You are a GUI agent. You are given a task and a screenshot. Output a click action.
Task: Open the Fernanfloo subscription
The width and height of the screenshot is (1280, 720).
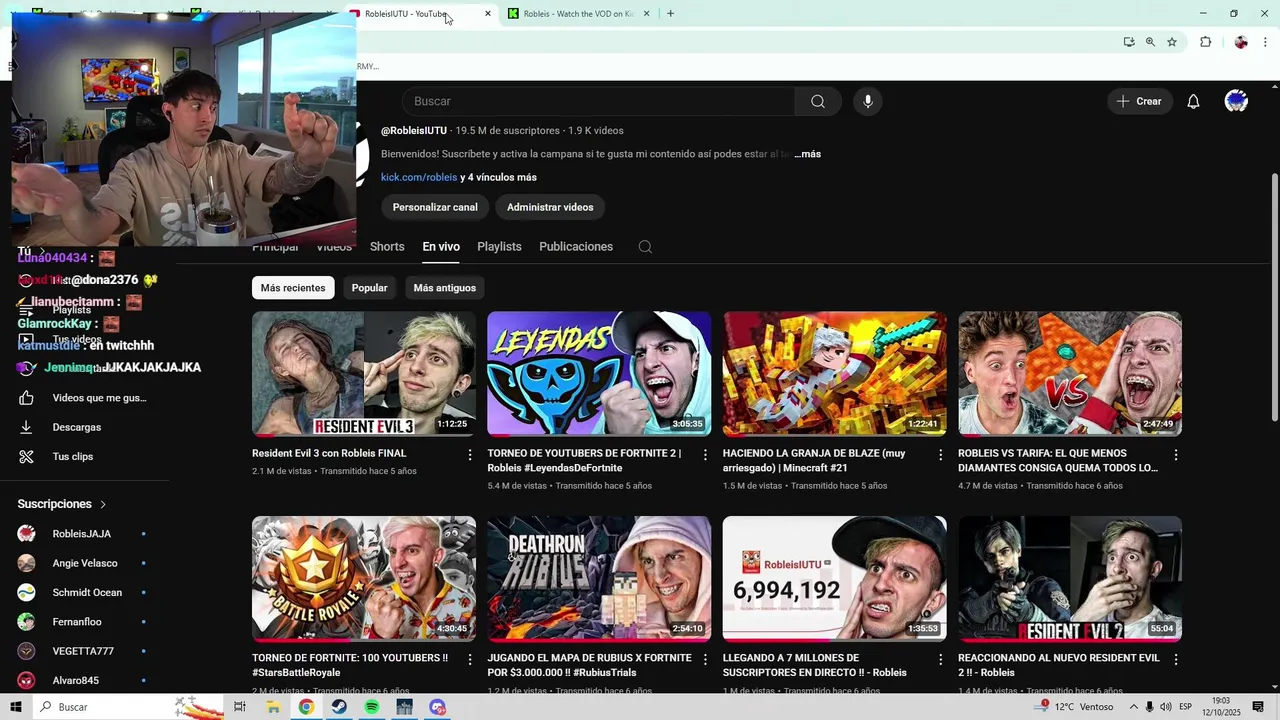pos(85,622)
